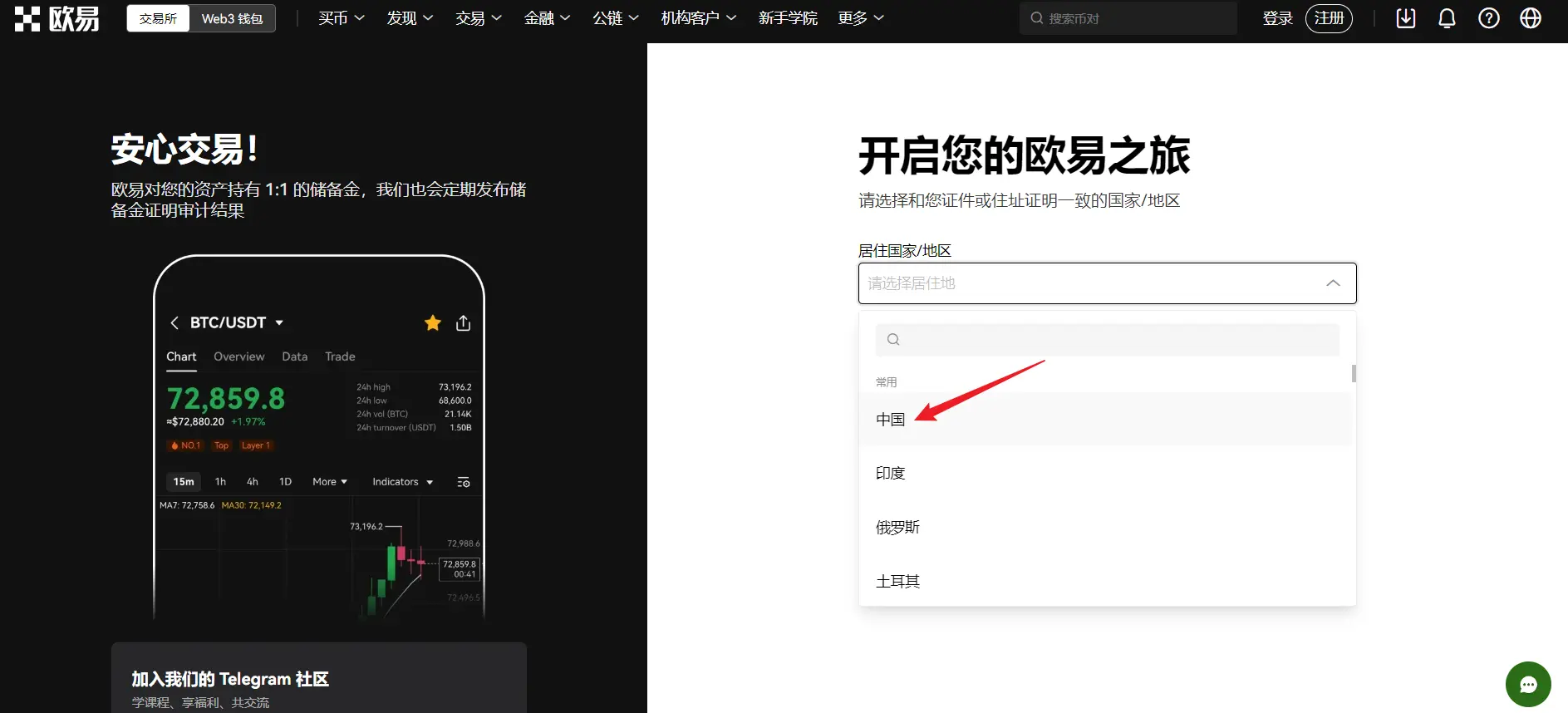Viewport: 1568px width, 713px height.
Task: Choose 土耳其 from the country list
Action: [x=898, y=582]
